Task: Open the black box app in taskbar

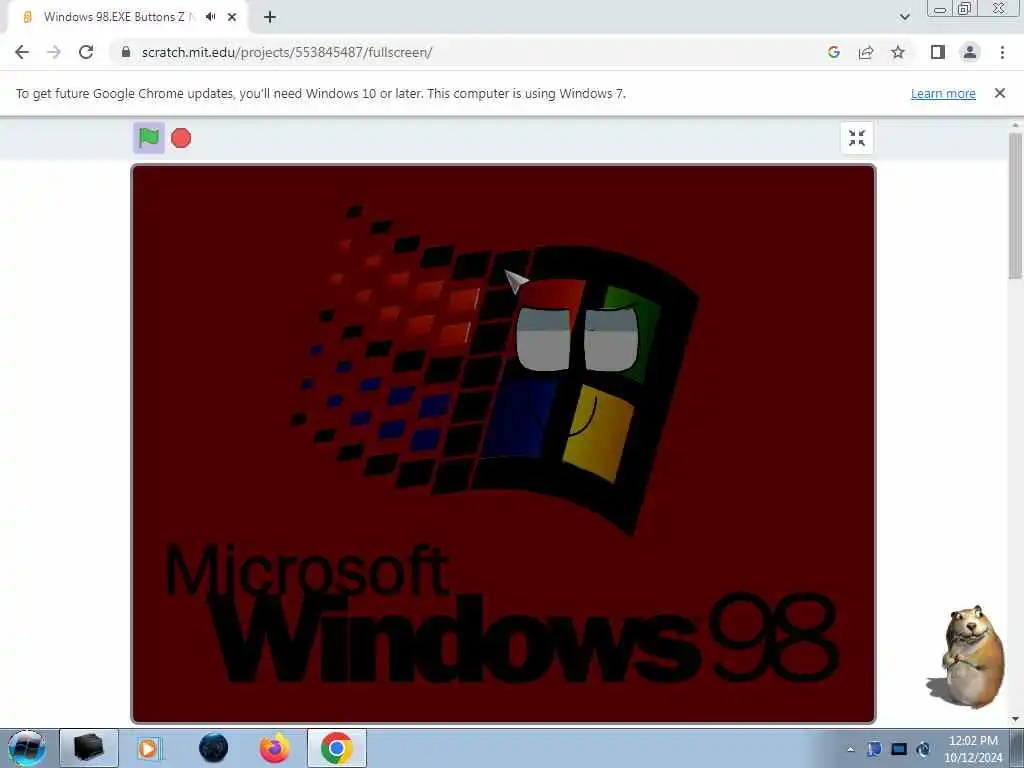Action: coord(89,748)
